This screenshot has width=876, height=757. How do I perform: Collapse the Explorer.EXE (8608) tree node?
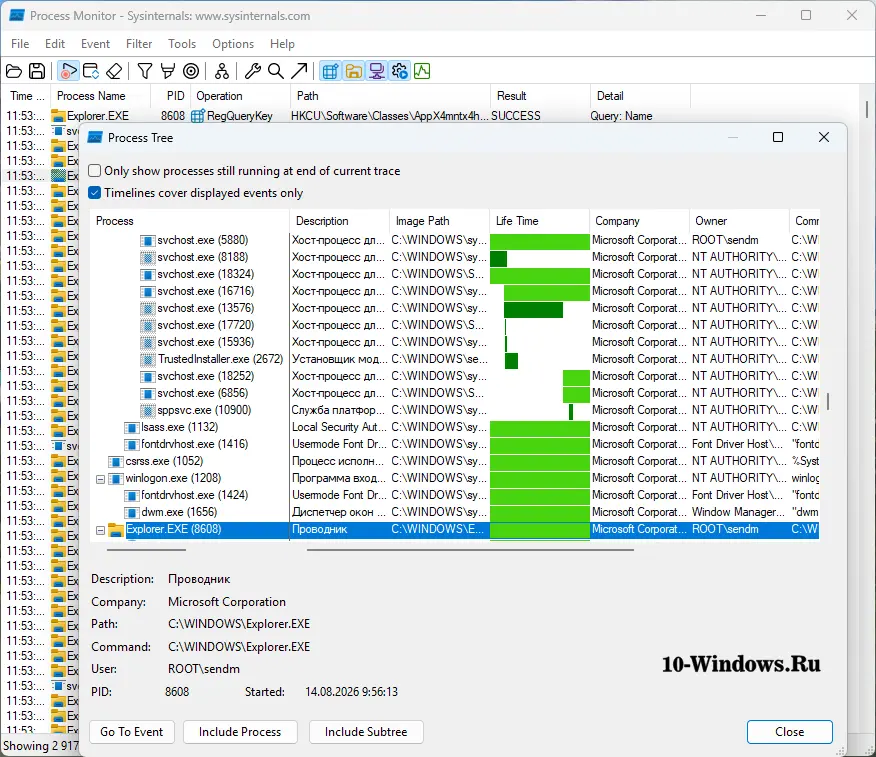click(x=101, y=531)
